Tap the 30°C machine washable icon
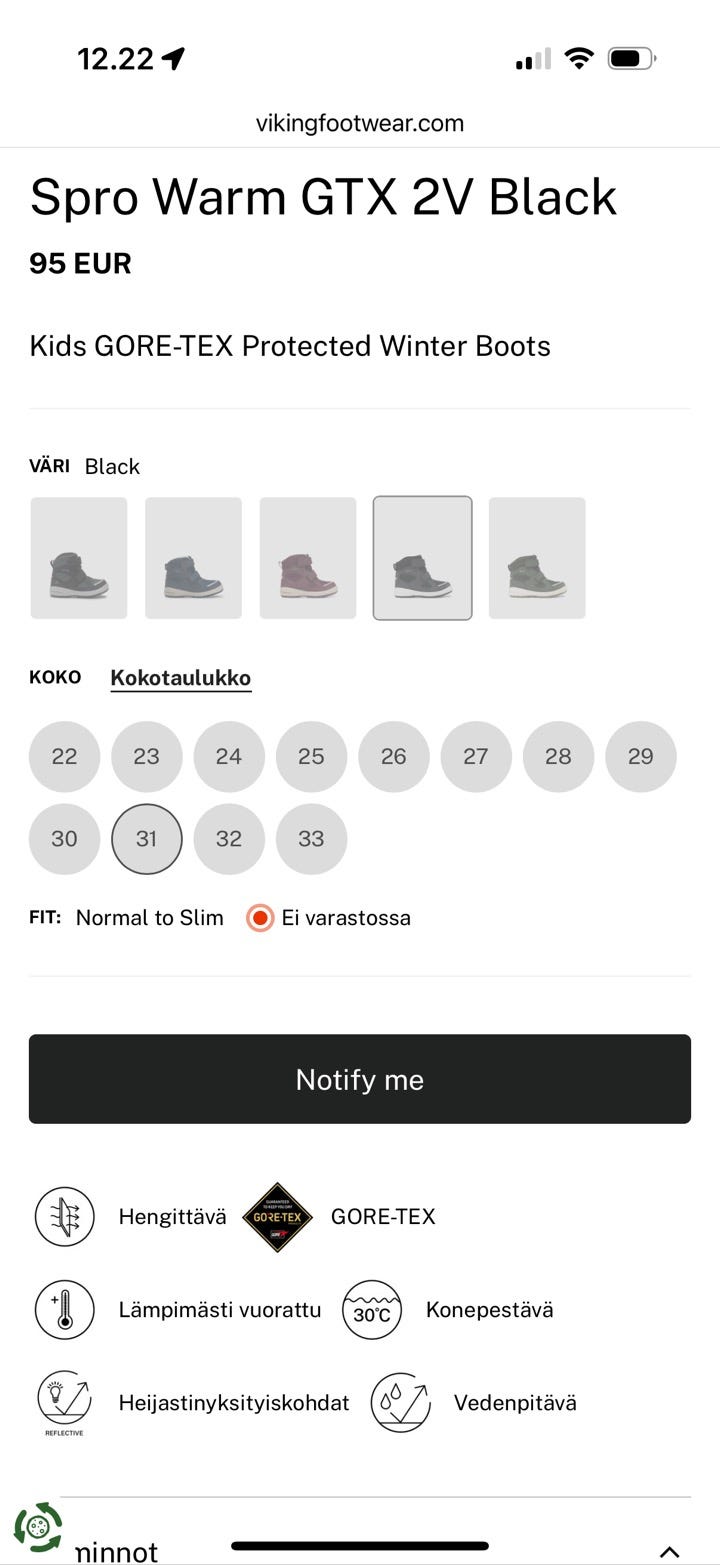The height and width of the screenshot is (1565, 720). pyautogui.click(x=372, y=1310)
